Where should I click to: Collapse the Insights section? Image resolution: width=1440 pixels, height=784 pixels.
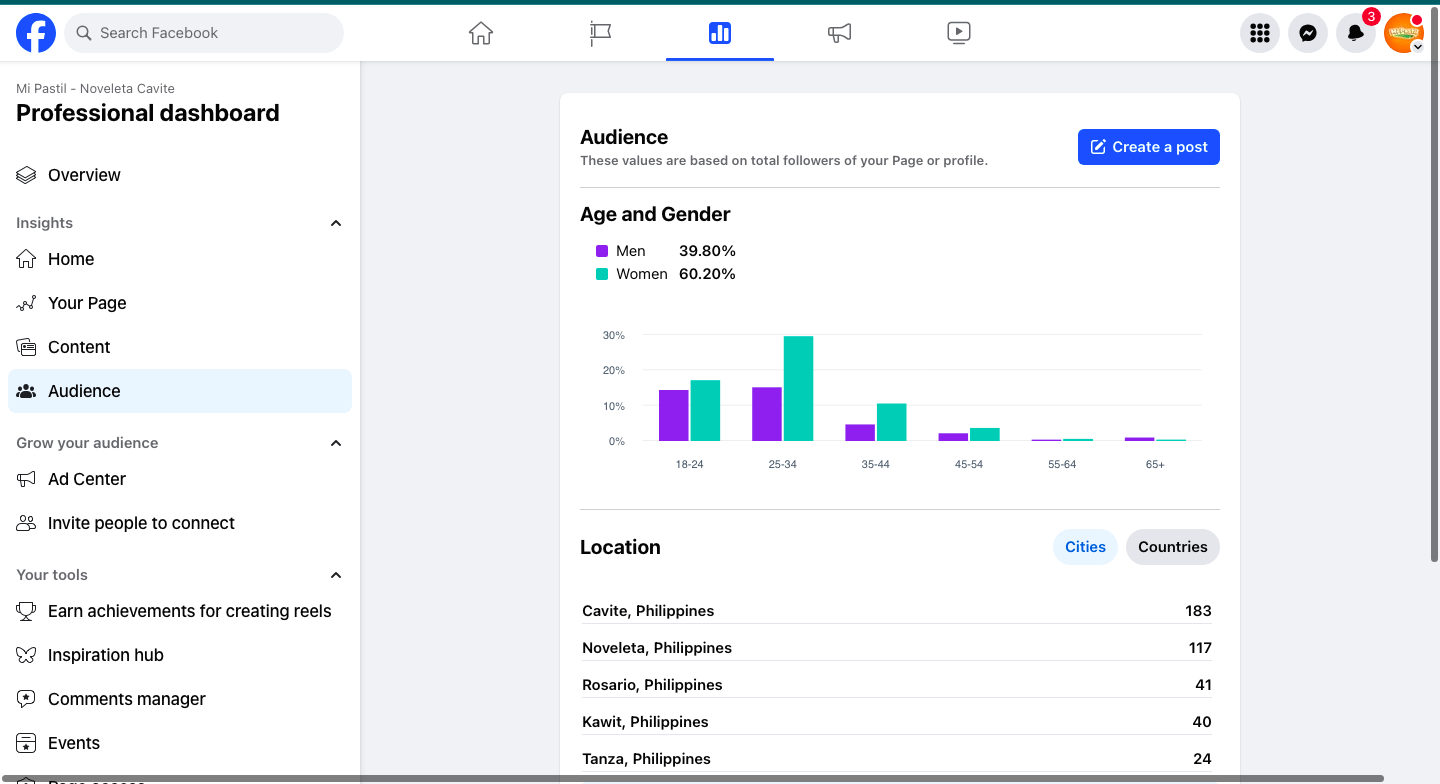(336, 223)
